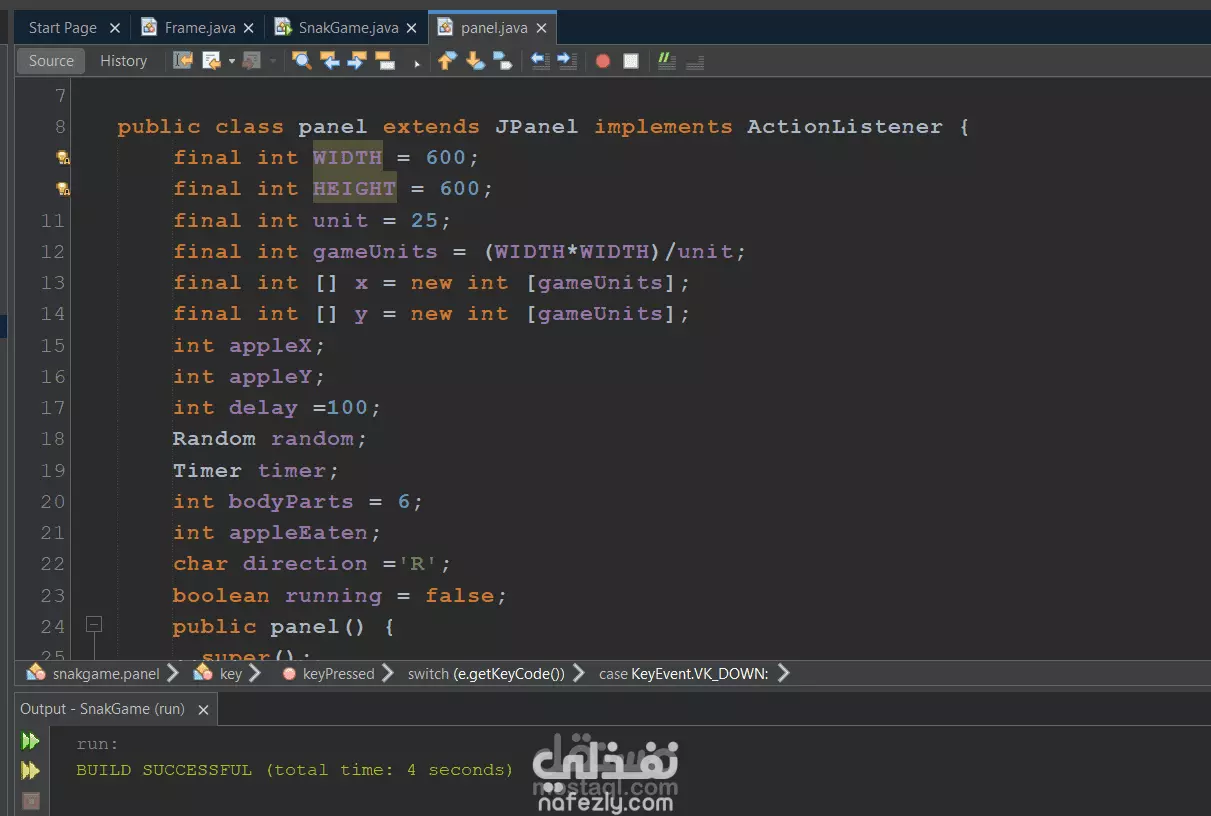Click the navigate Back icon in editor toolbar
This screenshot has width=1211, height=816.
click(x=211, y=61)
